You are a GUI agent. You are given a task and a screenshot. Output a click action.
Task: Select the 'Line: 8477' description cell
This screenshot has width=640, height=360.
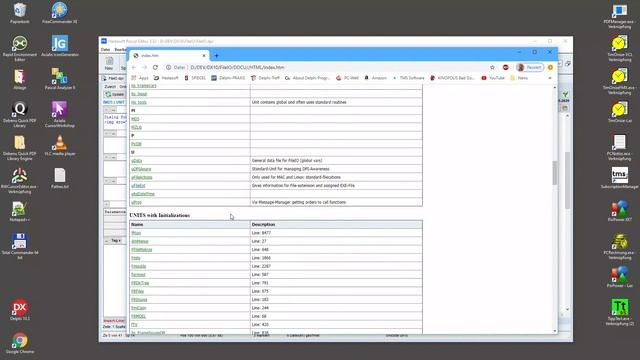[x=336, y=233]
